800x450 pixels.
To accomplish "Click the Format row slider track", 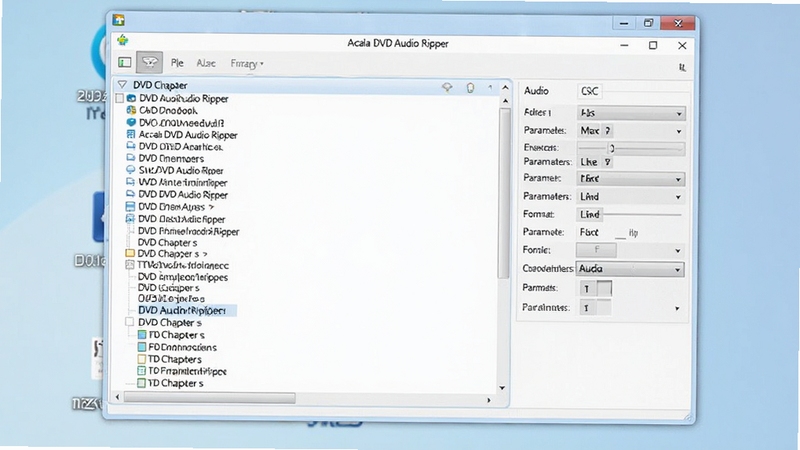I will (x=642, y=215).
